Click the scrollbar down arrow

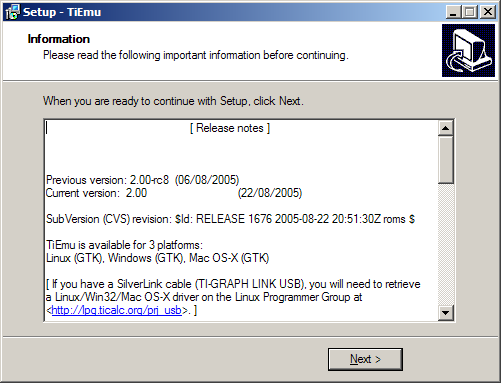coord(446,313)
